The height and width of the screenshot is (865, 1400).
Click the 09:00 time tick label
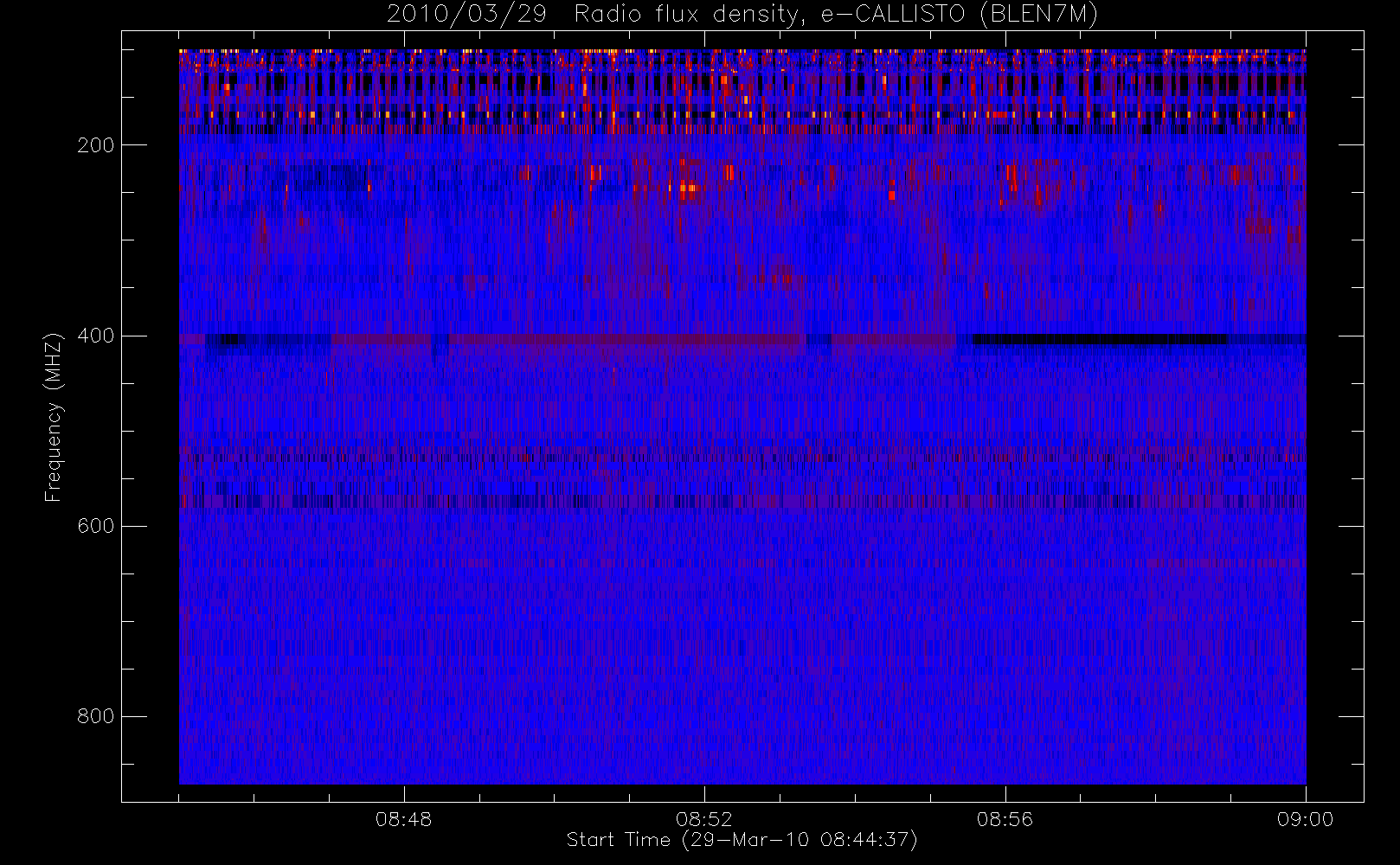pos(1305,819)
